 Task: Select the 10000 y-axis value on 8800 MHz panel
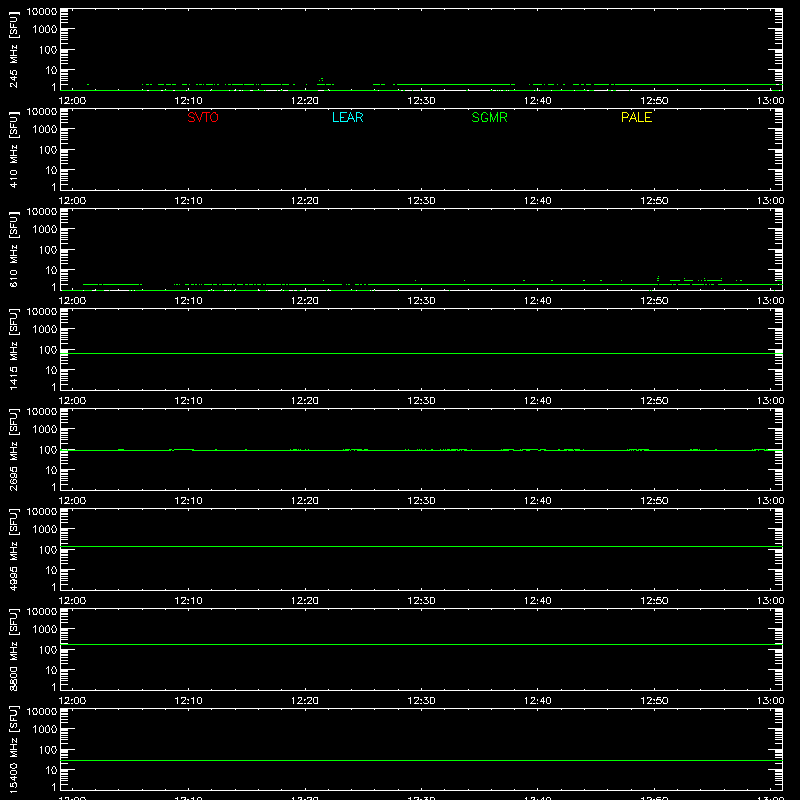pos(42,612)
